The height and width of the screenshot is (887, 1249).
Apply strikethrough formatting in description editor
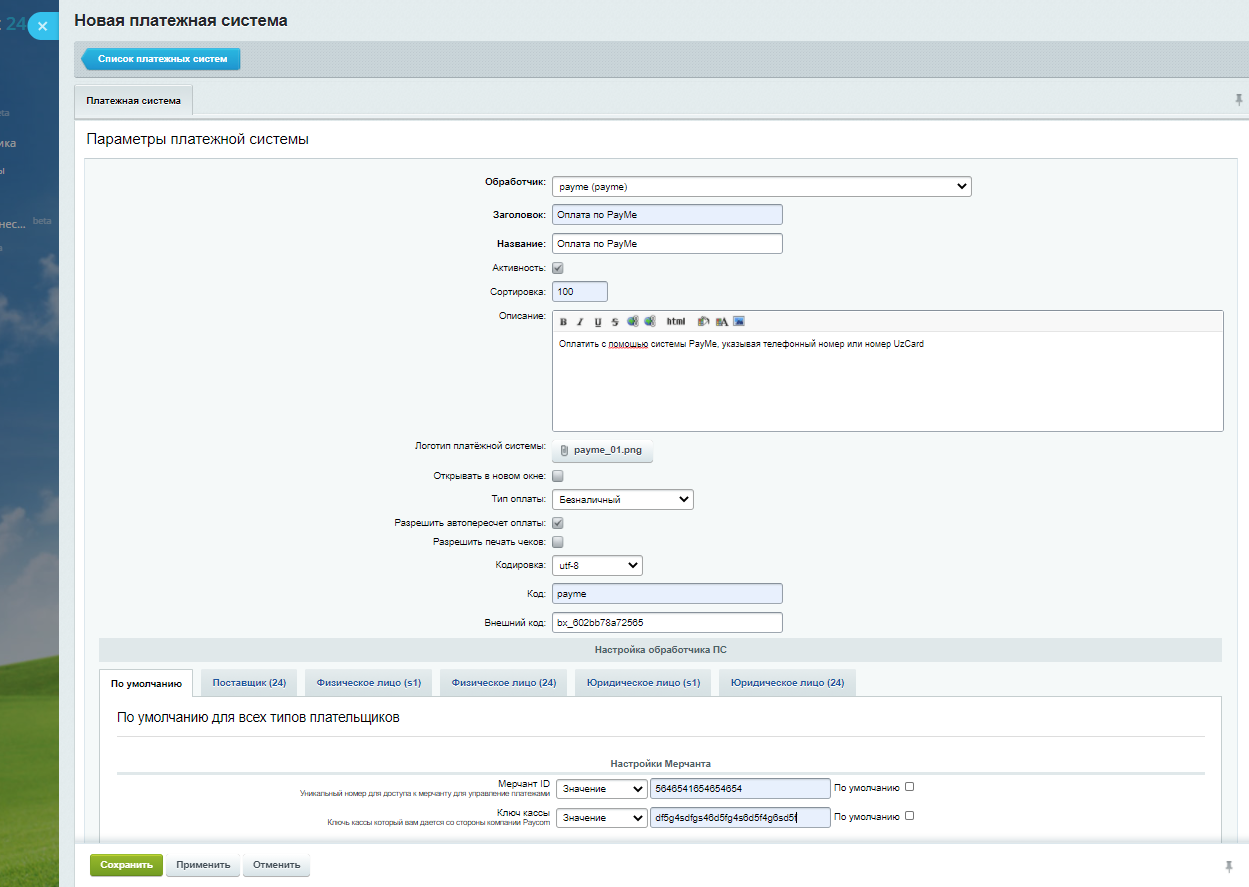[x=615, y=322]
